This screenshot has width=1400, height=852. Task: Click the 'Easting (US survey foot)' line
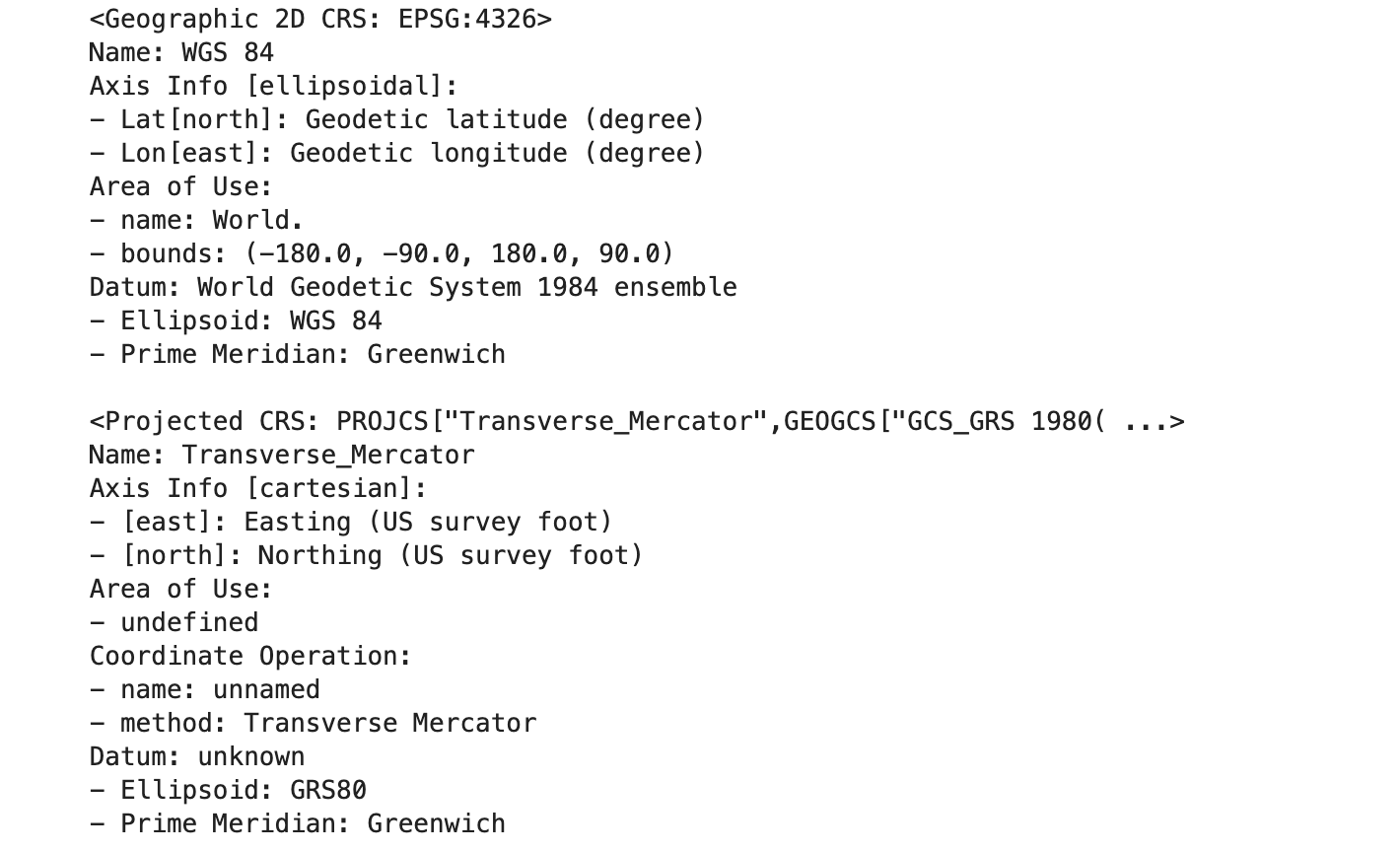(x=351, y=522)
